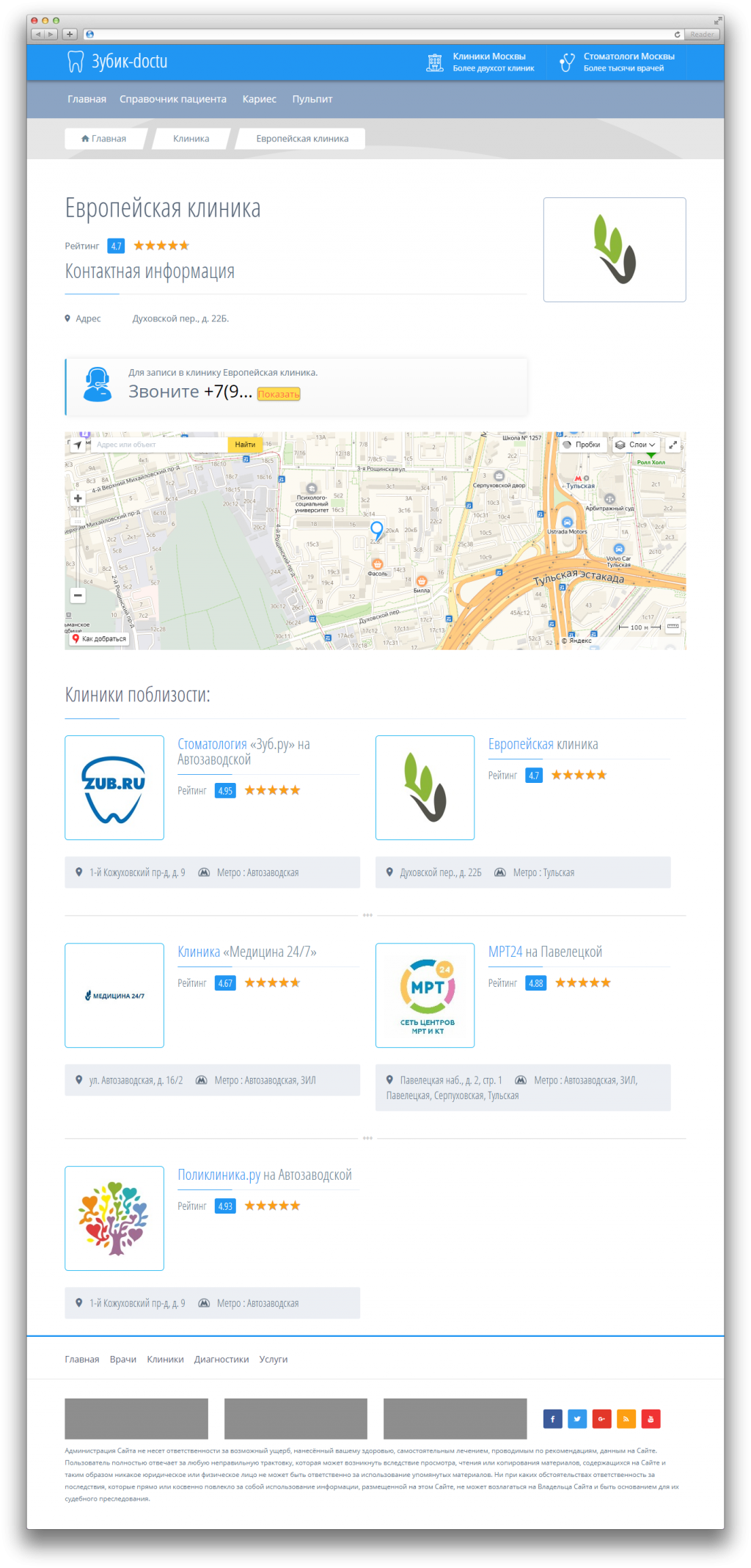
Task: Click Показать to reveal phone number
Action: click(279, 394)
